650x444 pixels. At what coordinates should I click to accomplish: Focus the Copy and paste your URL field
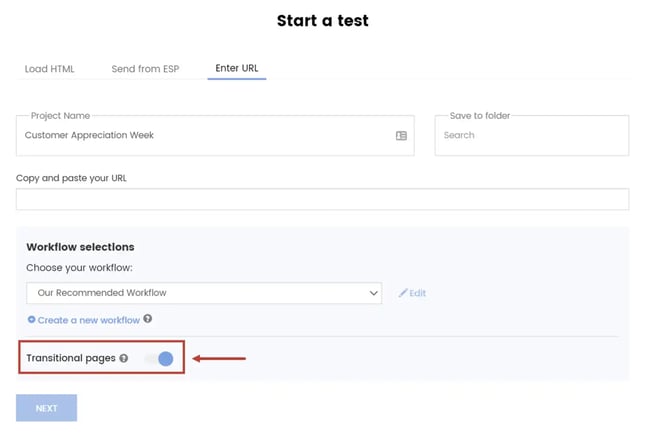[322, 198]
